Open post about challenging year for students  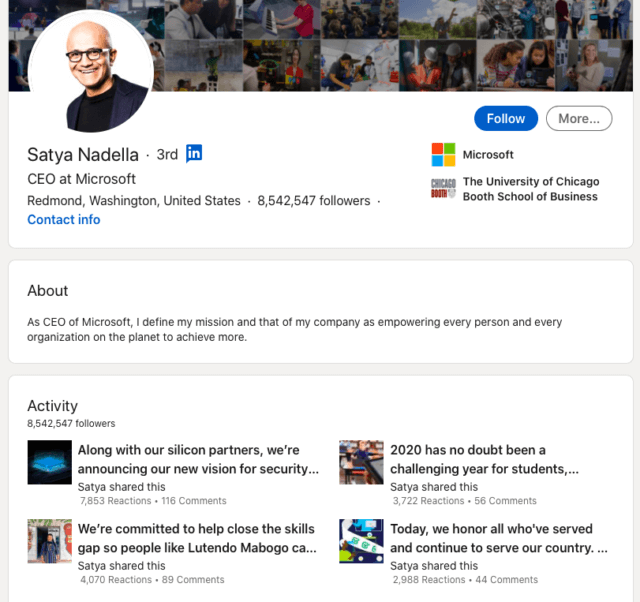coord(484,459)
